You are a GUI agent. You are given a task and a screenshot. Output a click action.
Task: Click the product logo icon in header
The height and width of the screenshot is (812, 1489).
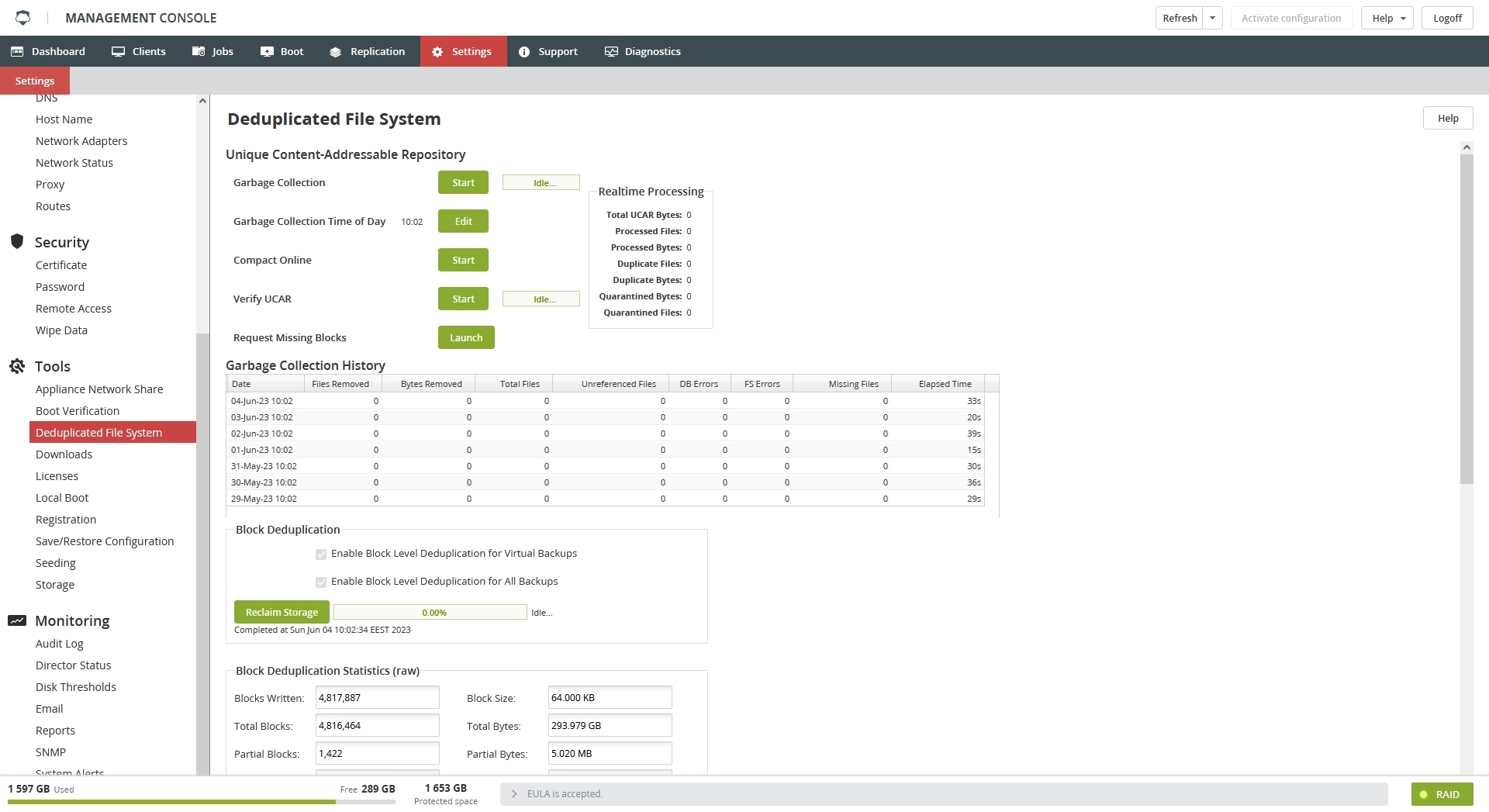[x=23, y=17]
